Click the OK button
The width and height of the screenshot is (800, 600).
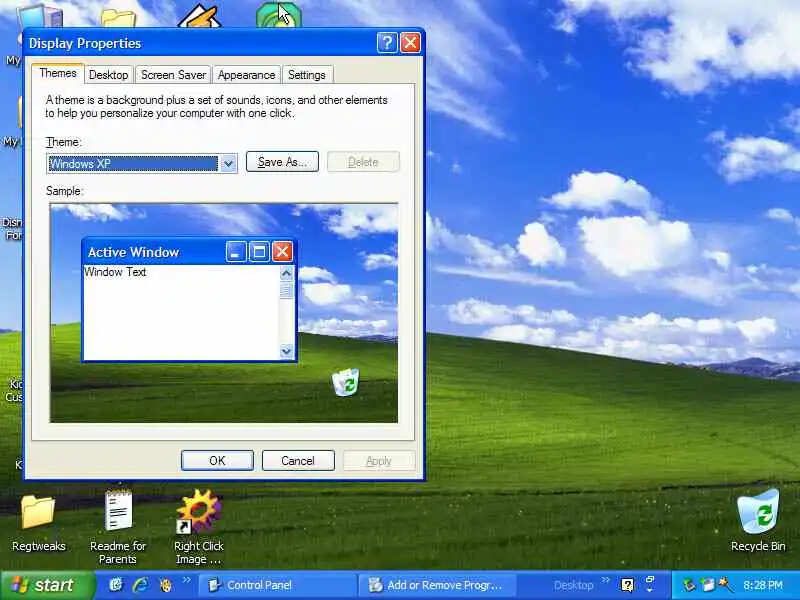[217, 461]
